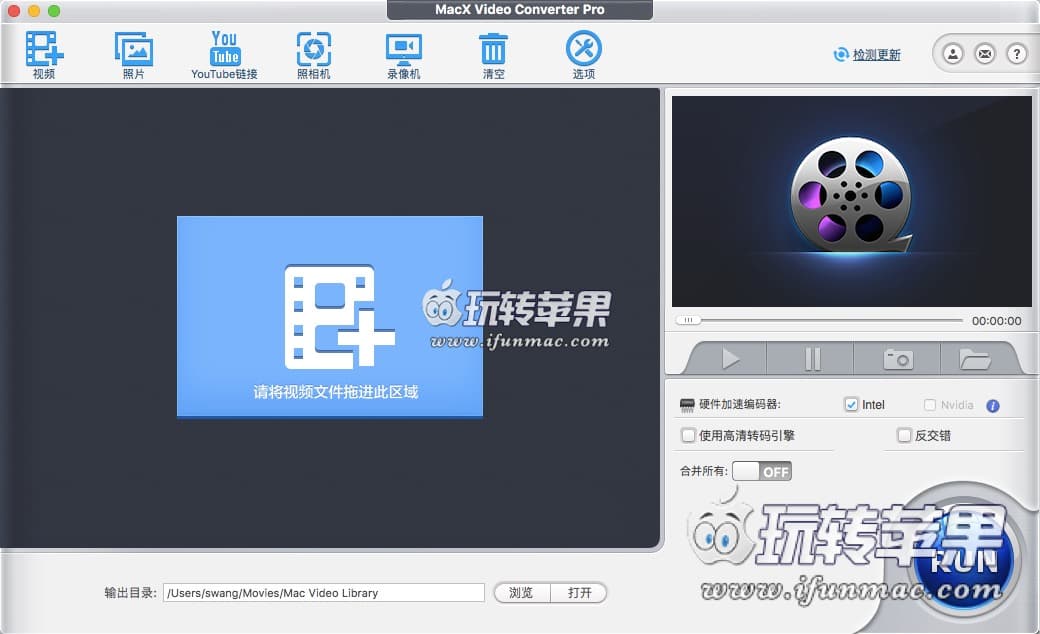Open help with the question mark icon
Screen dimensions: 1040x634
[x=1017, y=54]
